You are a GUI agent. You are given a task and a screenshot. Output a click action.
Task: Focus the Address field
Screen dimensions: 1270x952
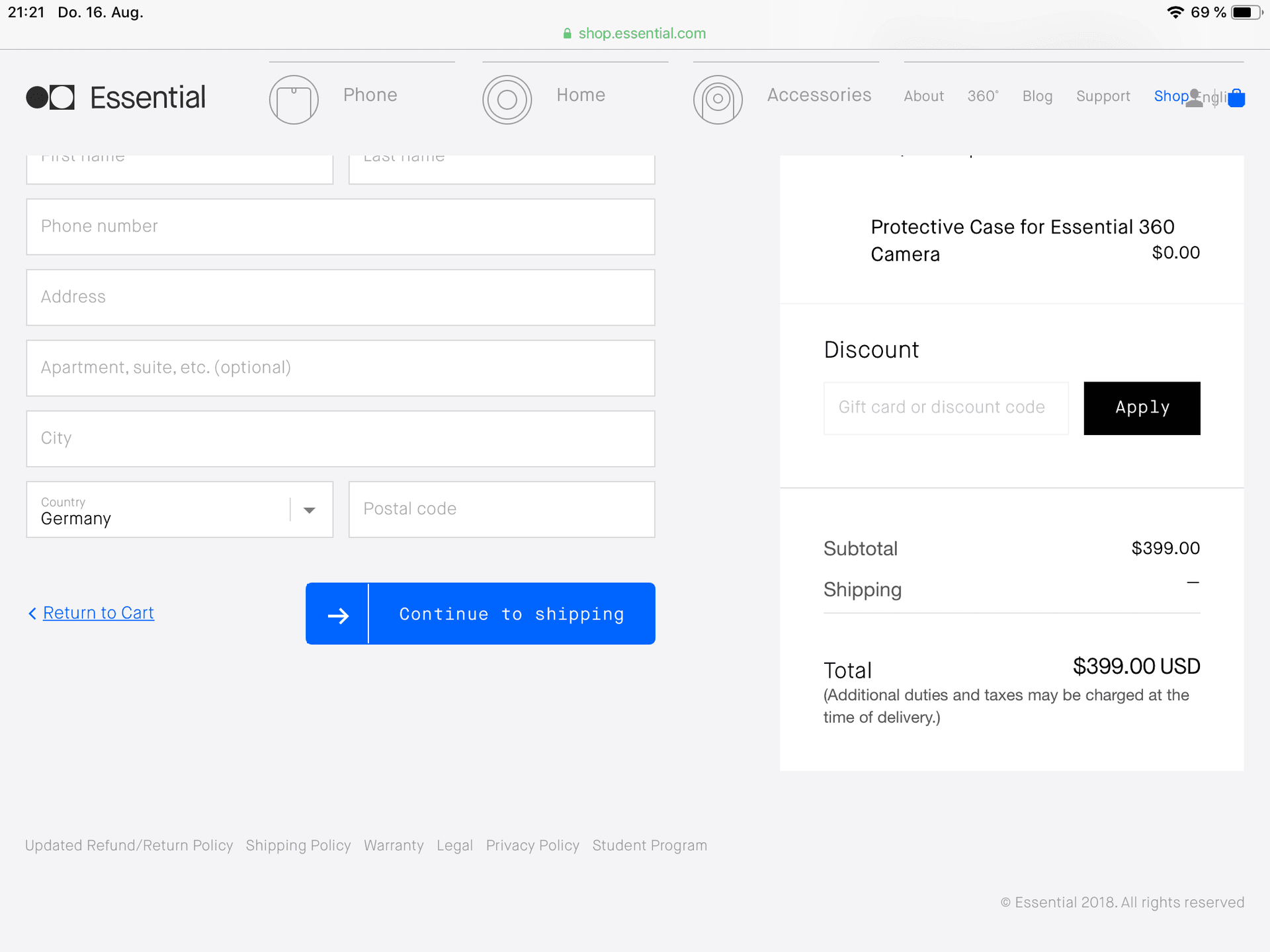pos(341,297)
